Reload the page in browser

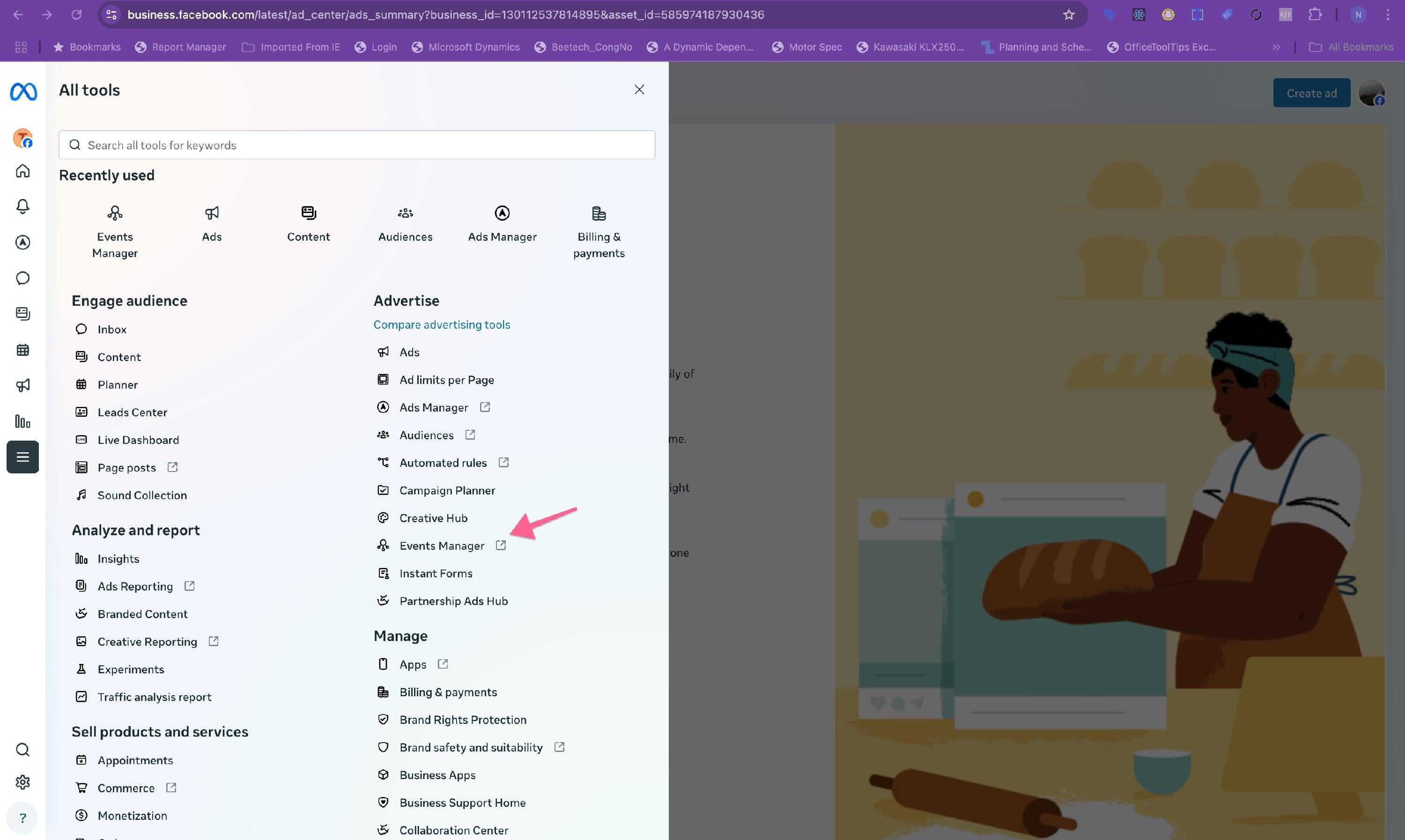[x=76, y=15]
